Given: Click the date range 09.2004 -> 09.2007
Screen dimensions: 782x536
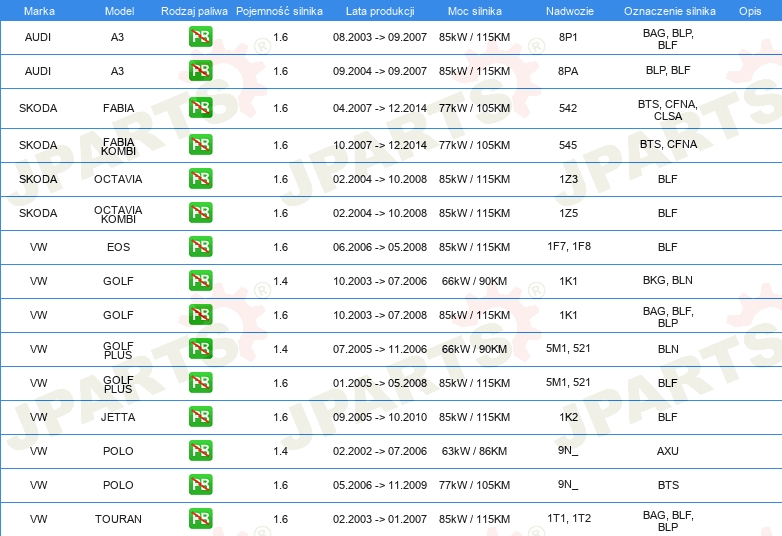Looking at the screenshot, I should pos(380,71).
